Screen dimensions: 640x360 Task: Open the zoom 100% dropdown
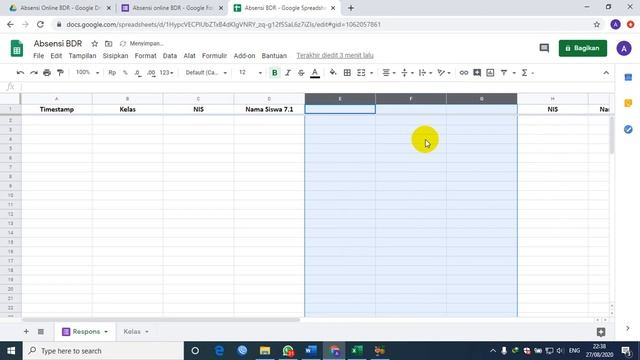(87, 73)
